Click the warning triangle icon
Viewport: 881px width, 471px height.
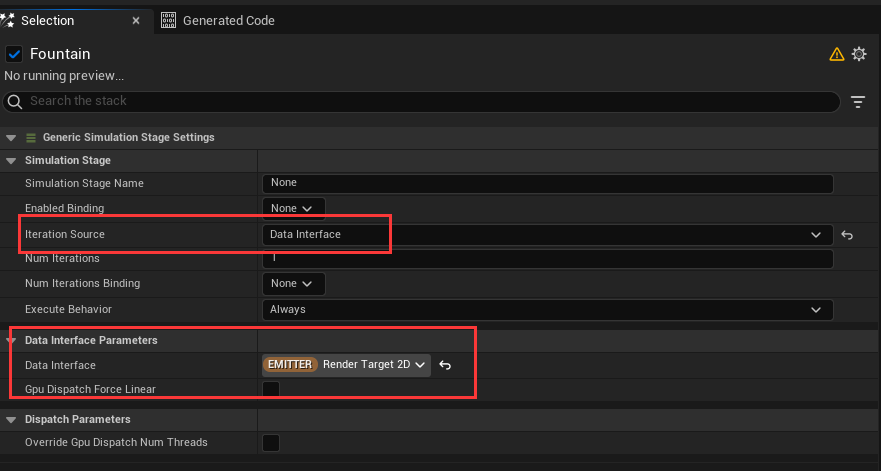tap(837, 54)
